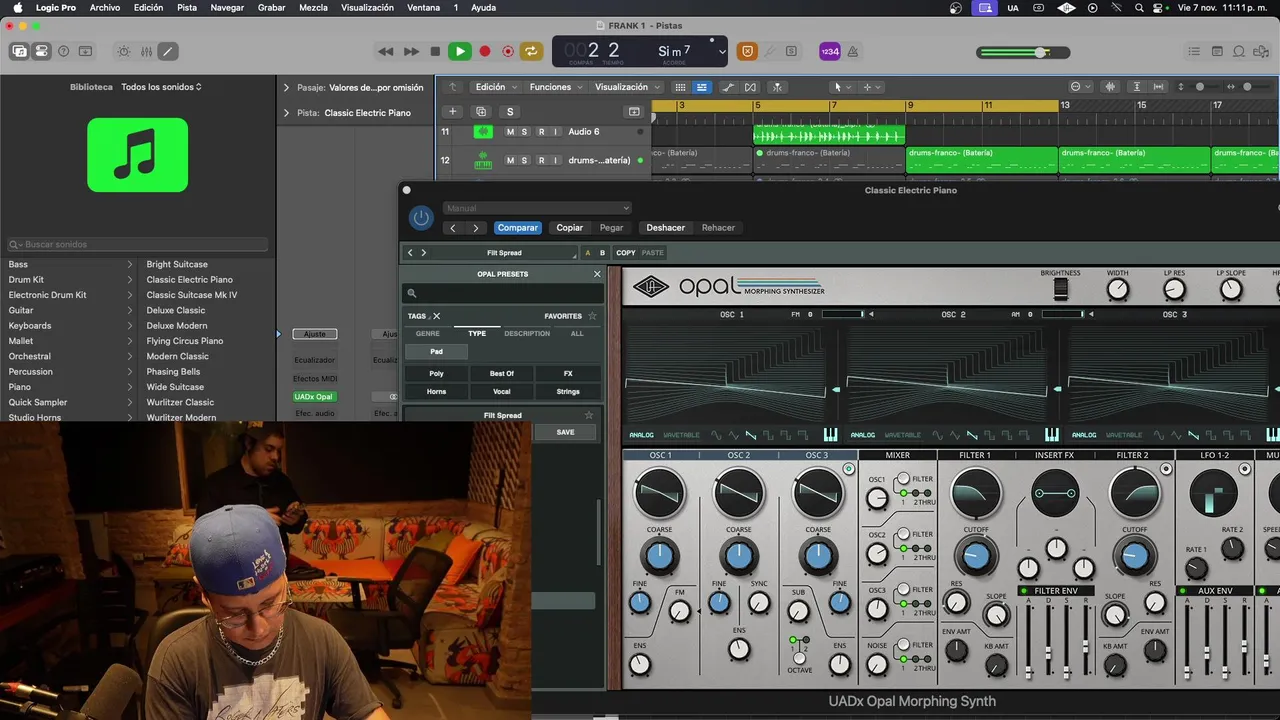The width and height of the screenshot is (1280, 720).
Task: Click the Opal presets search field
Action: [x=502, y=293]
